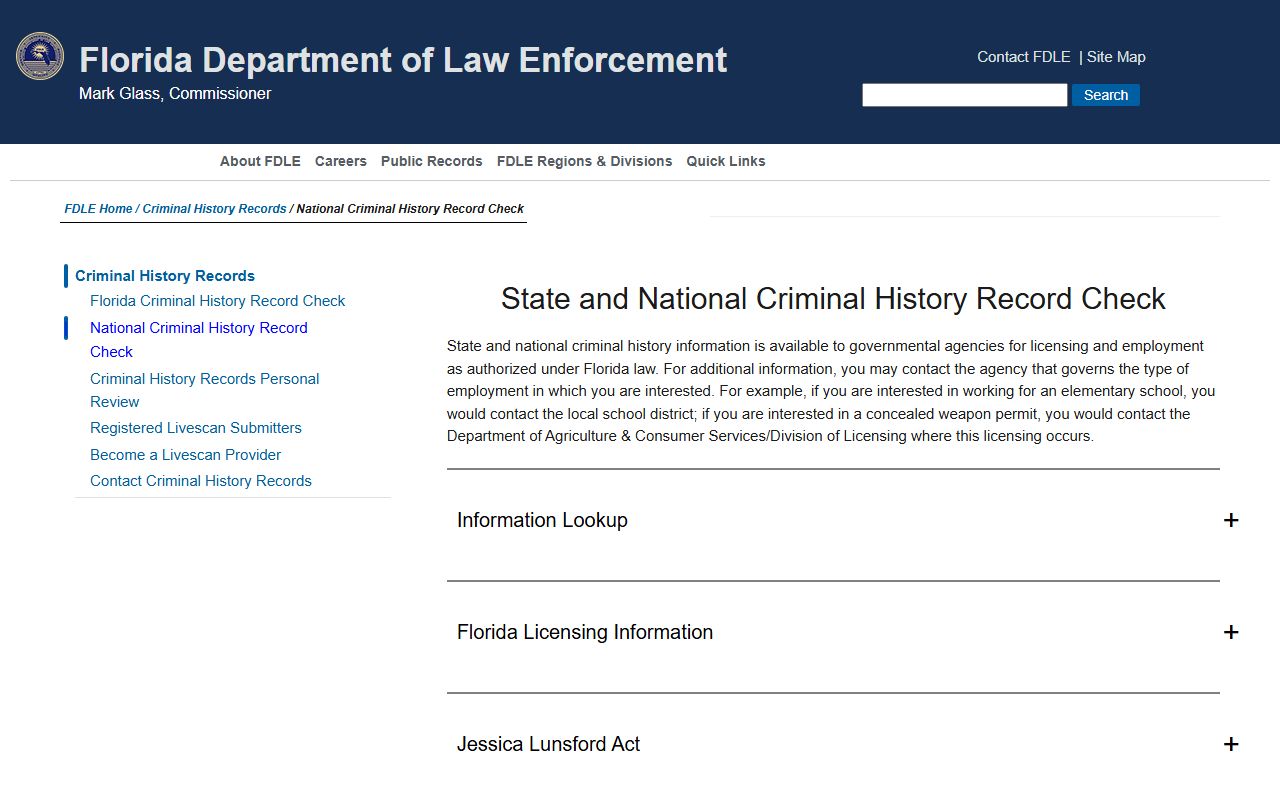Open FDLE Regions & Divisions menu
Image resolution: width=1280 pixels, height=800 pixels.
coord(585,161)
